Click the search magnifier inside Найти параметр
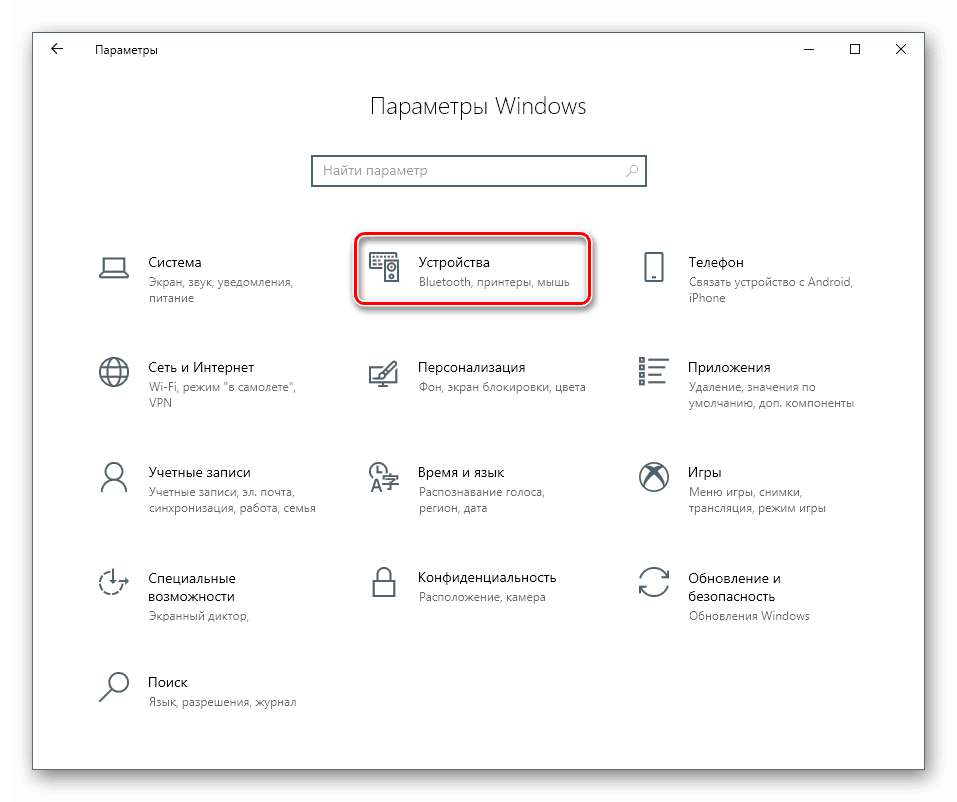This screenshot has width=957, height=802. click(x=632, y=171)
